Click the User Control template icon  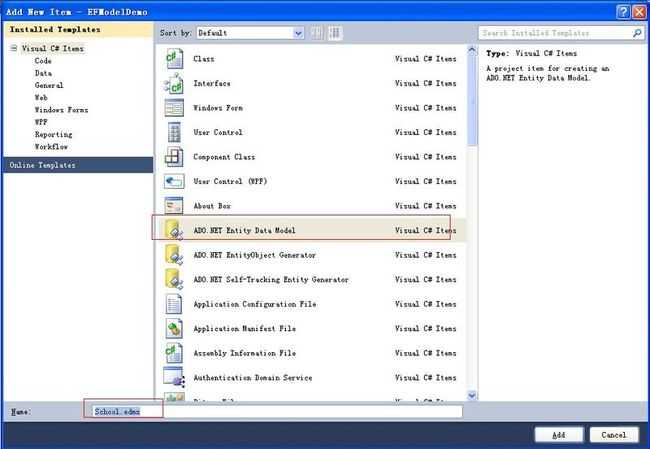(174, 132)
